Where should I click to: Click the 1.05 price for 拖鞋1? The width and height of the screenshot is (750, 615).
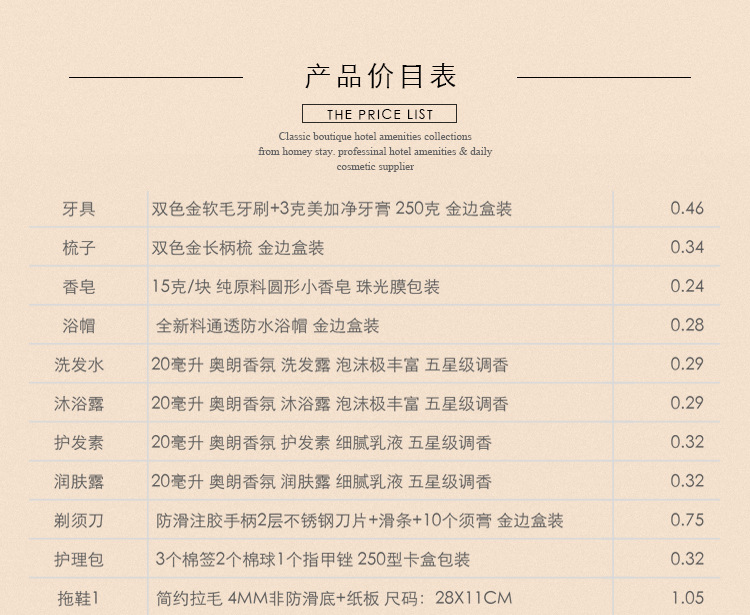[687, 599]
